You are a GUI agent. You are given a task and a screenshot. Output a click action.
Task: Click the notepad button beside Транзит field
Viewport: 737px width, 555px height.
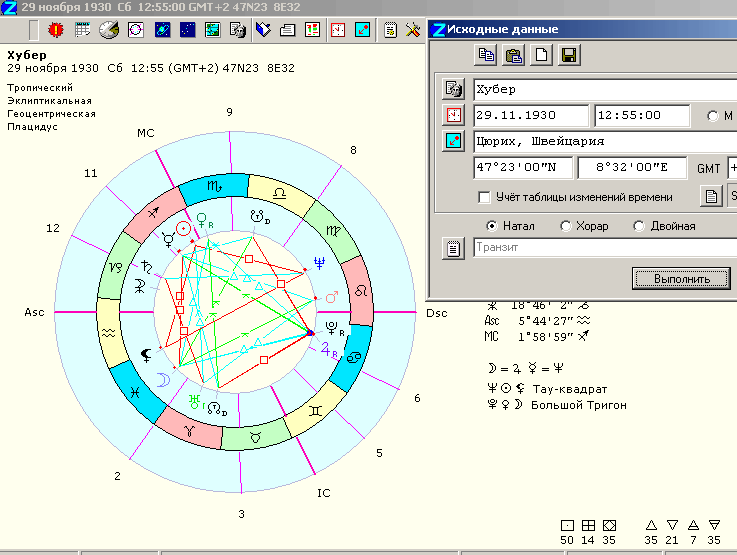point(454,248)
